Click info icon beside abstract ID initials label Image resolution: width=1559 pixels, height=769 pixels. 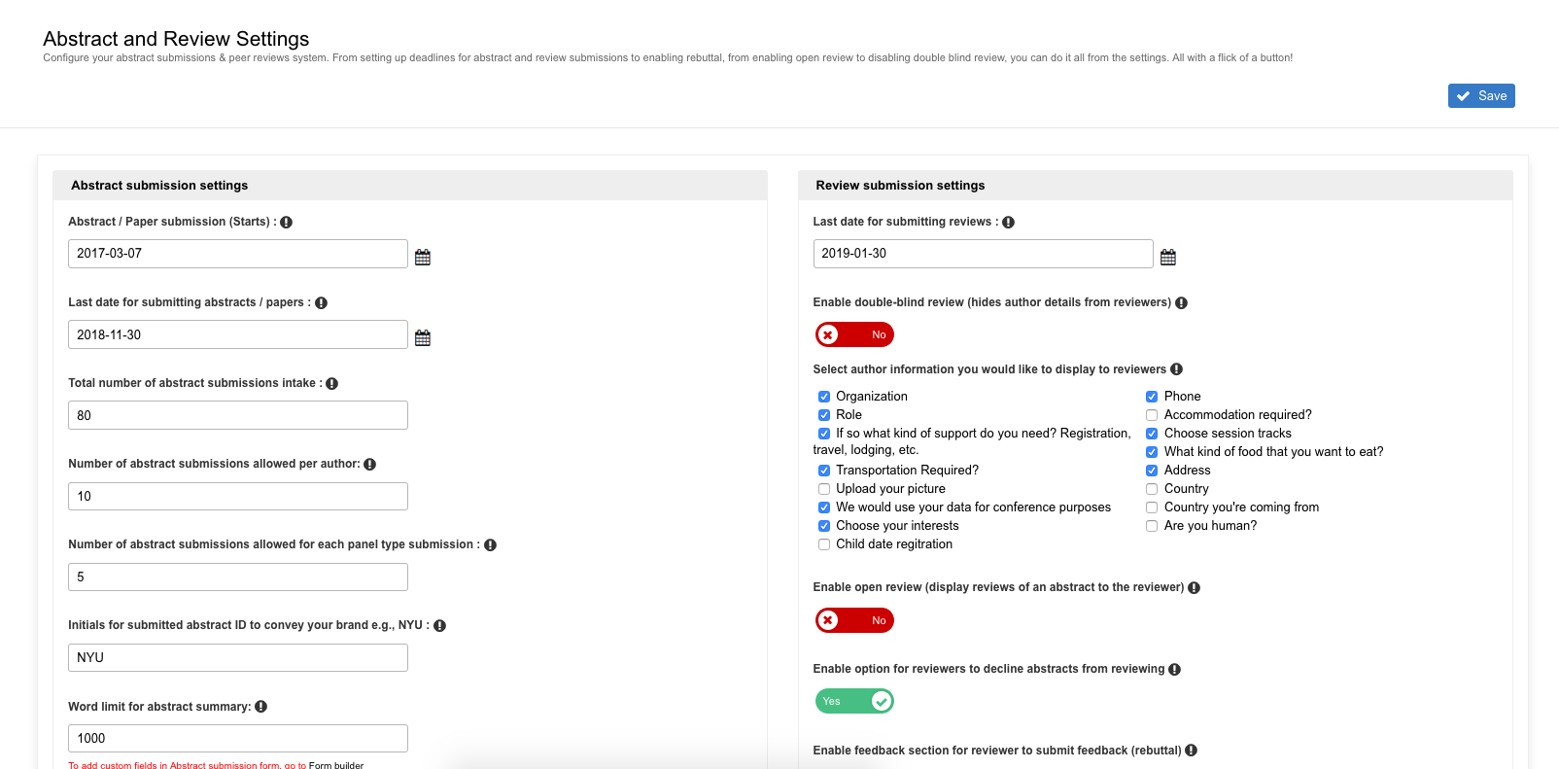(x=440, y=626)
